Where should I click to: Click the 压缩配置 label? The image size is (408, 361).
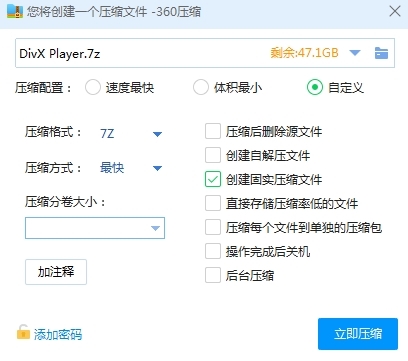pyautogui.click(x=43, y=88)
